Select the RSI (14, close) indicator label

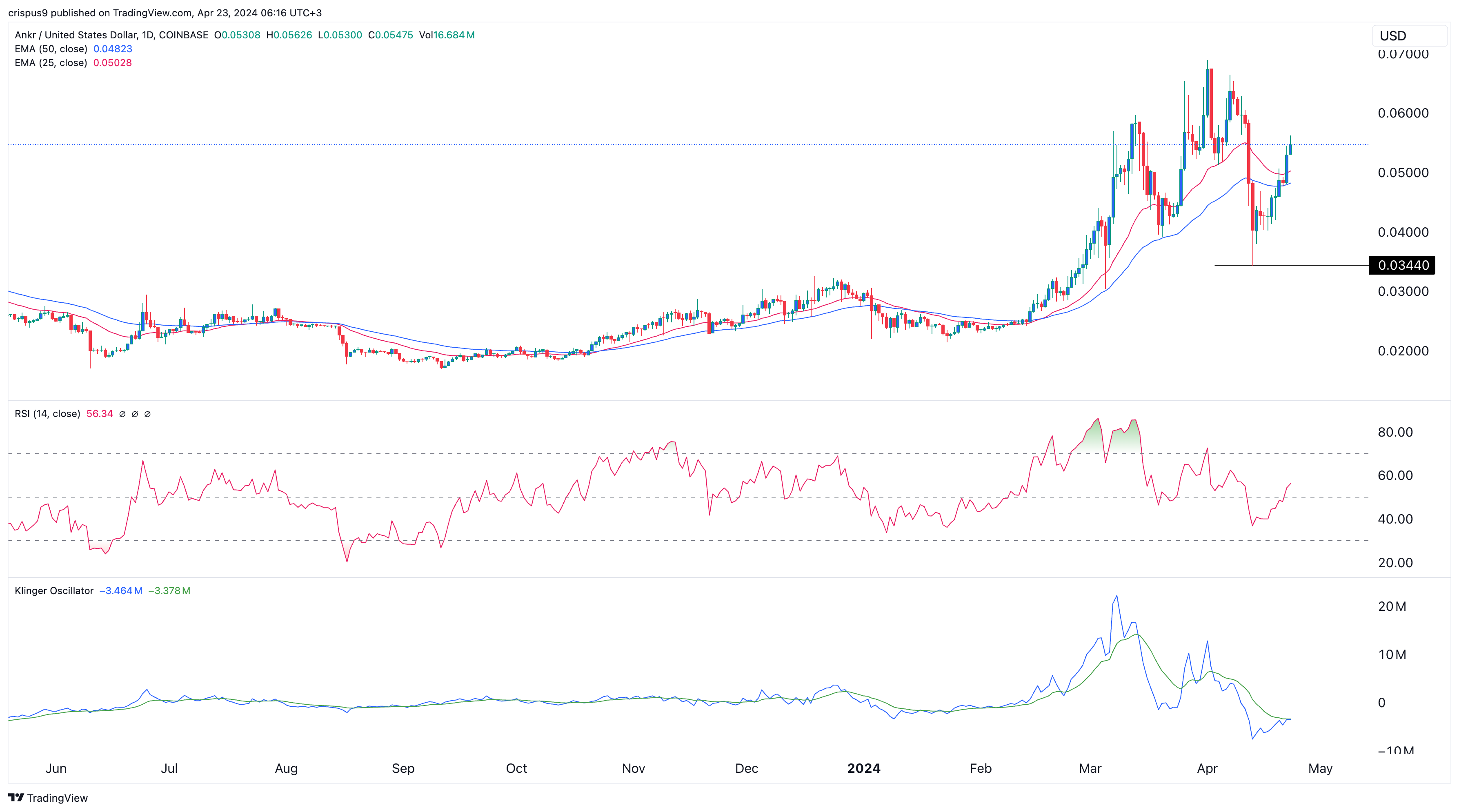48,413
